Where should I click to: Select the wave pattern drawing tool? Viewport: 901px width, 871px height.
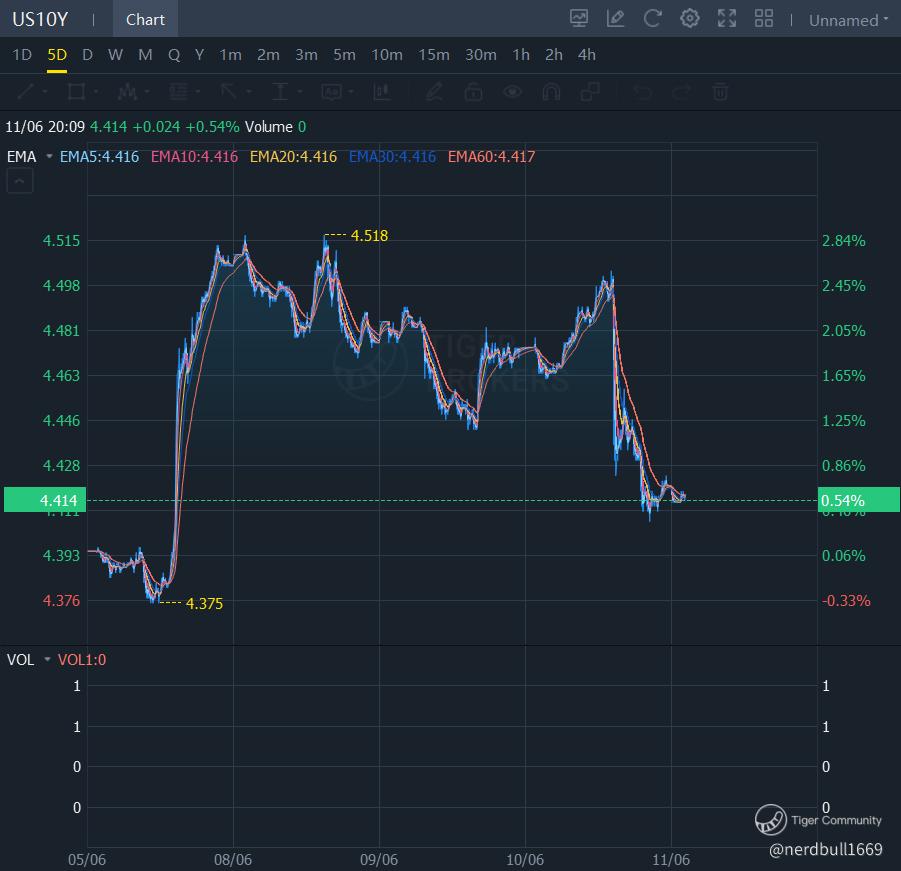tap(127, 91)
